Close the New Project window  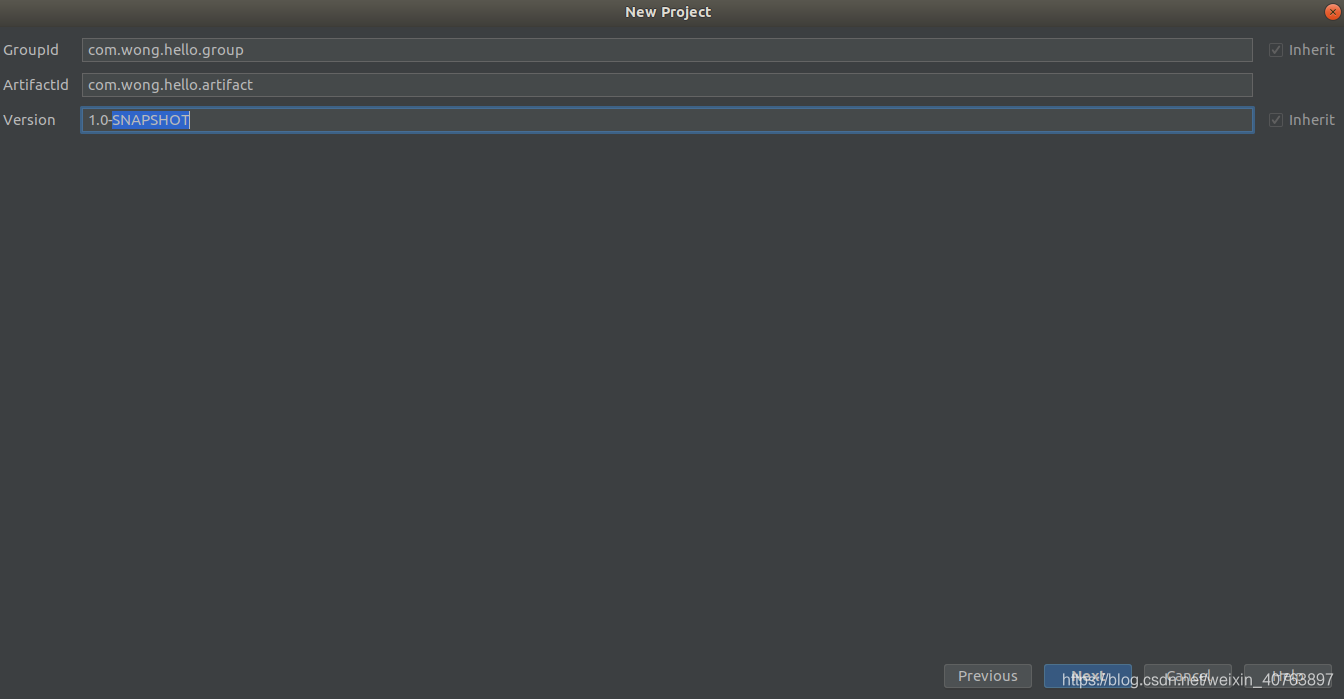(1331, 11)
